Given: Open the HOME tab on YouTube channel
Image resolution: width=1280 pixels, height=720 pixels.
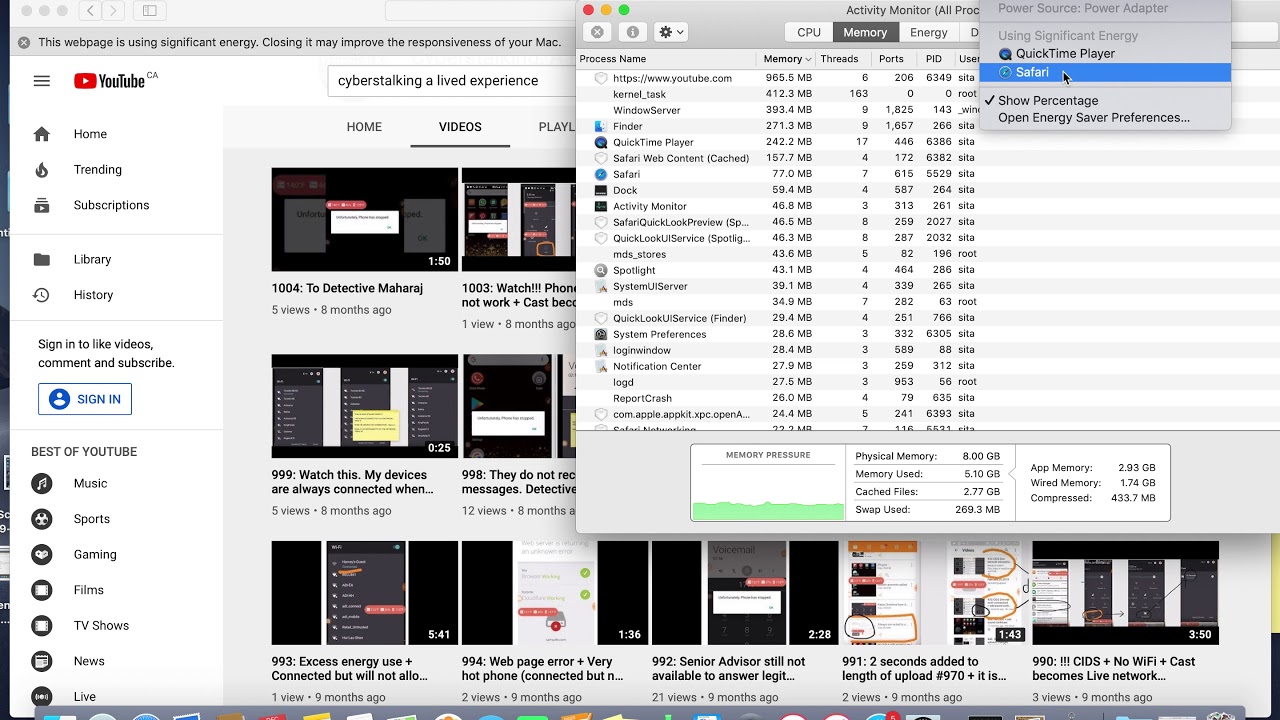Looking at the screenshot, I should tap(364, 127).
